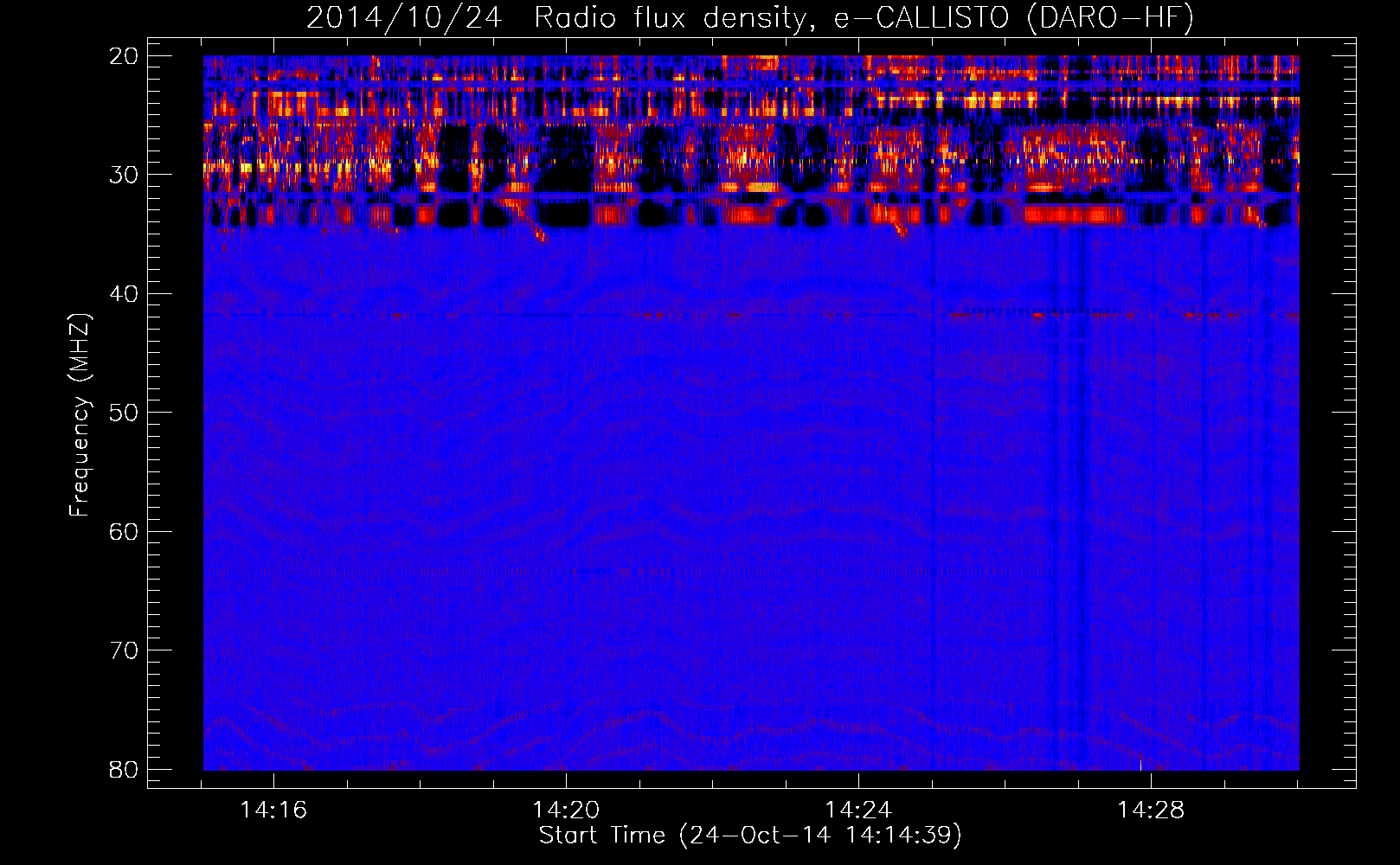Select the 70 MHz frequency tick label
Image resolution: width=1400 pixels, height=865 pixels.
click(x=125, y=650)
